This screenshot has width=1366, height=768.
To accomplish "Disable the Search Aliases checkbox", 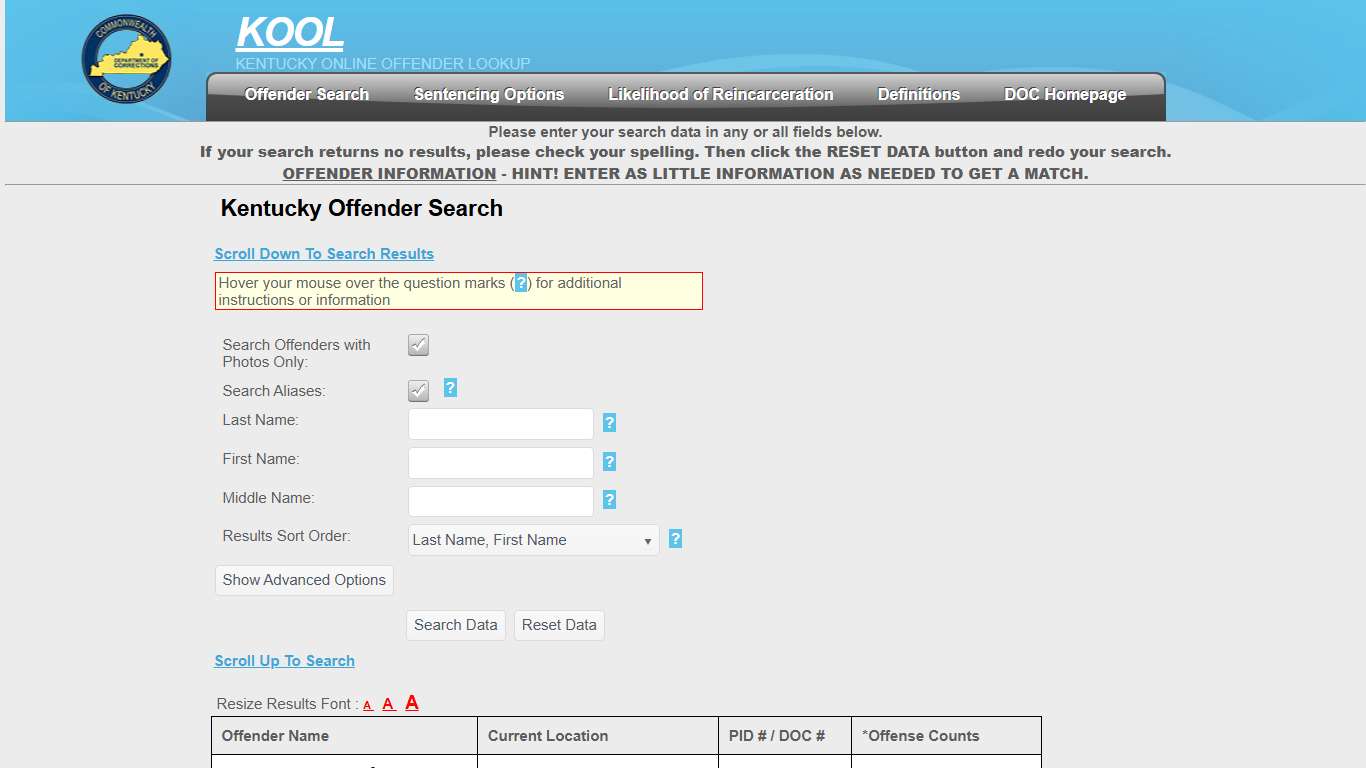I will click(x=418, y=390).
